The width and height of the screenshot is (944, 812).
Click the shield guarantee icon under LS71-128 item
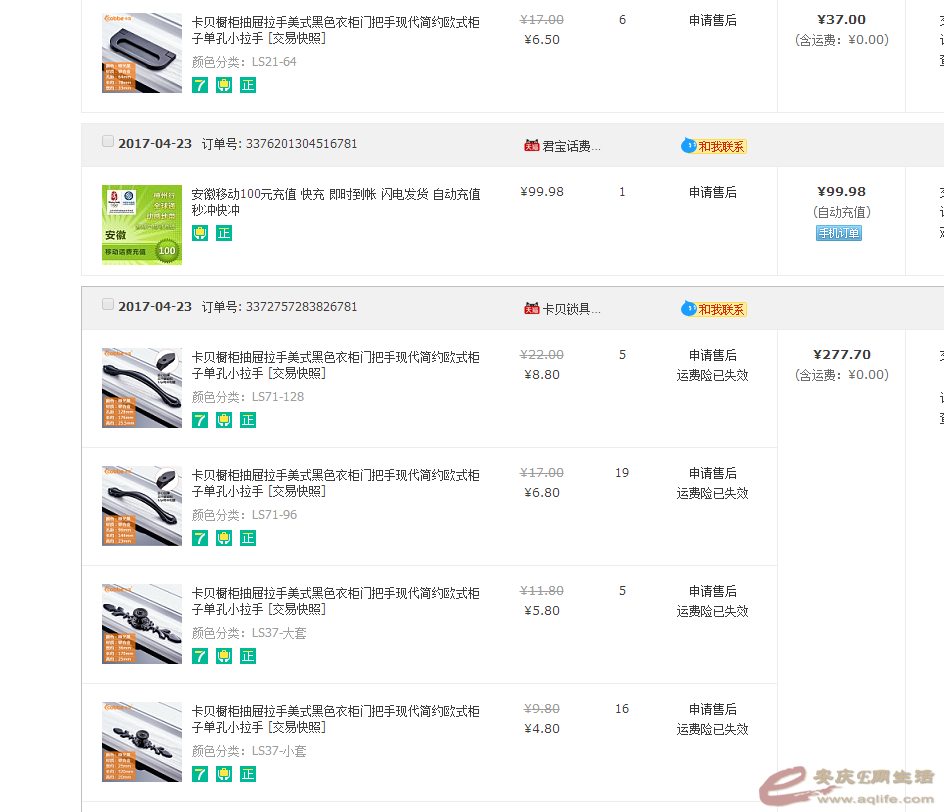point(224,420)
